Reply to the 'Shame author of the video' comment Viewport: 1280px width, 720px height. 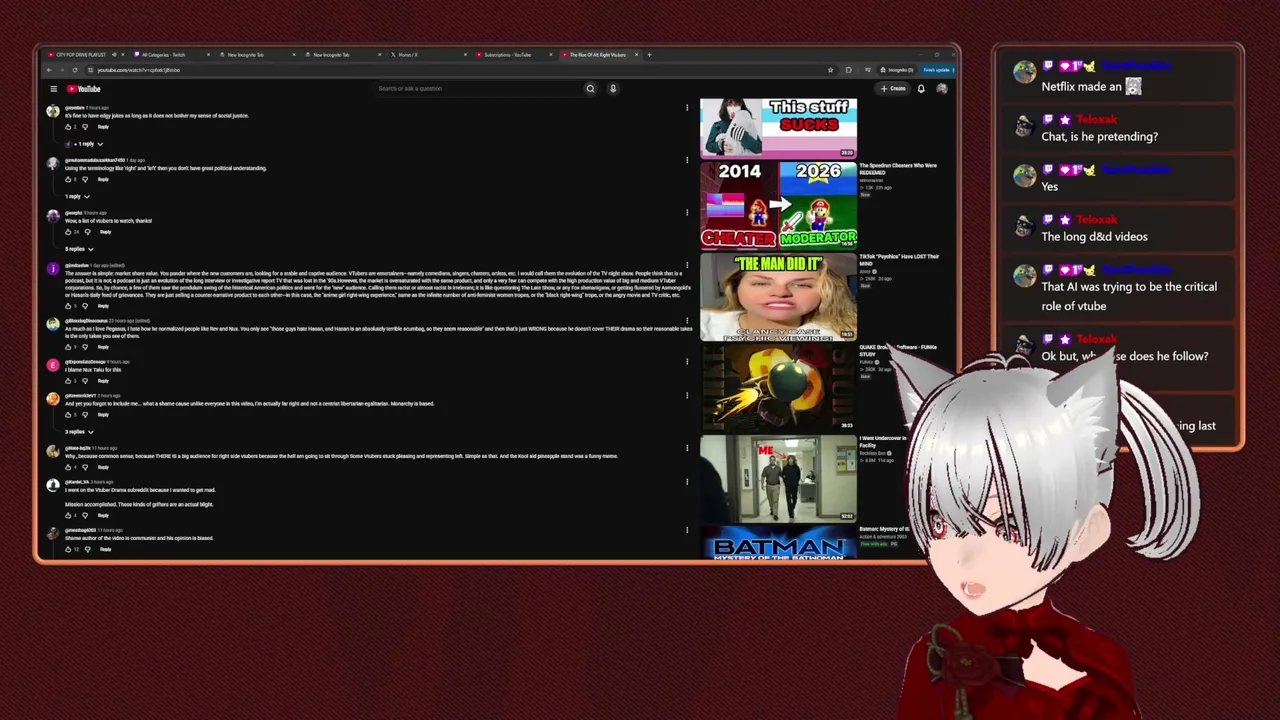coord(105,549)
